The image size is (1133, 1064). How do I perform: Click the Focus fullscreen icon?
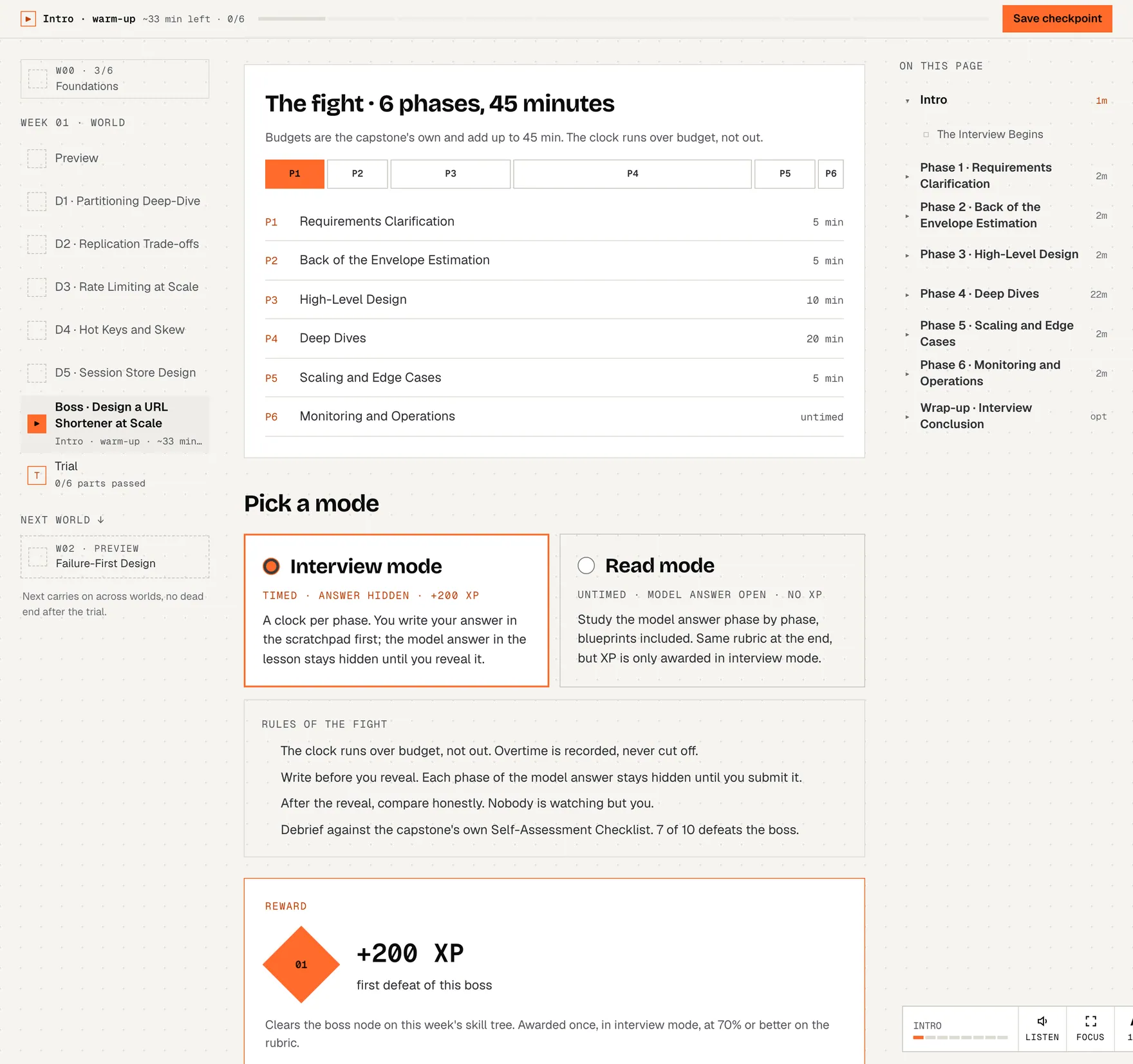(x=1091, y=1021)
